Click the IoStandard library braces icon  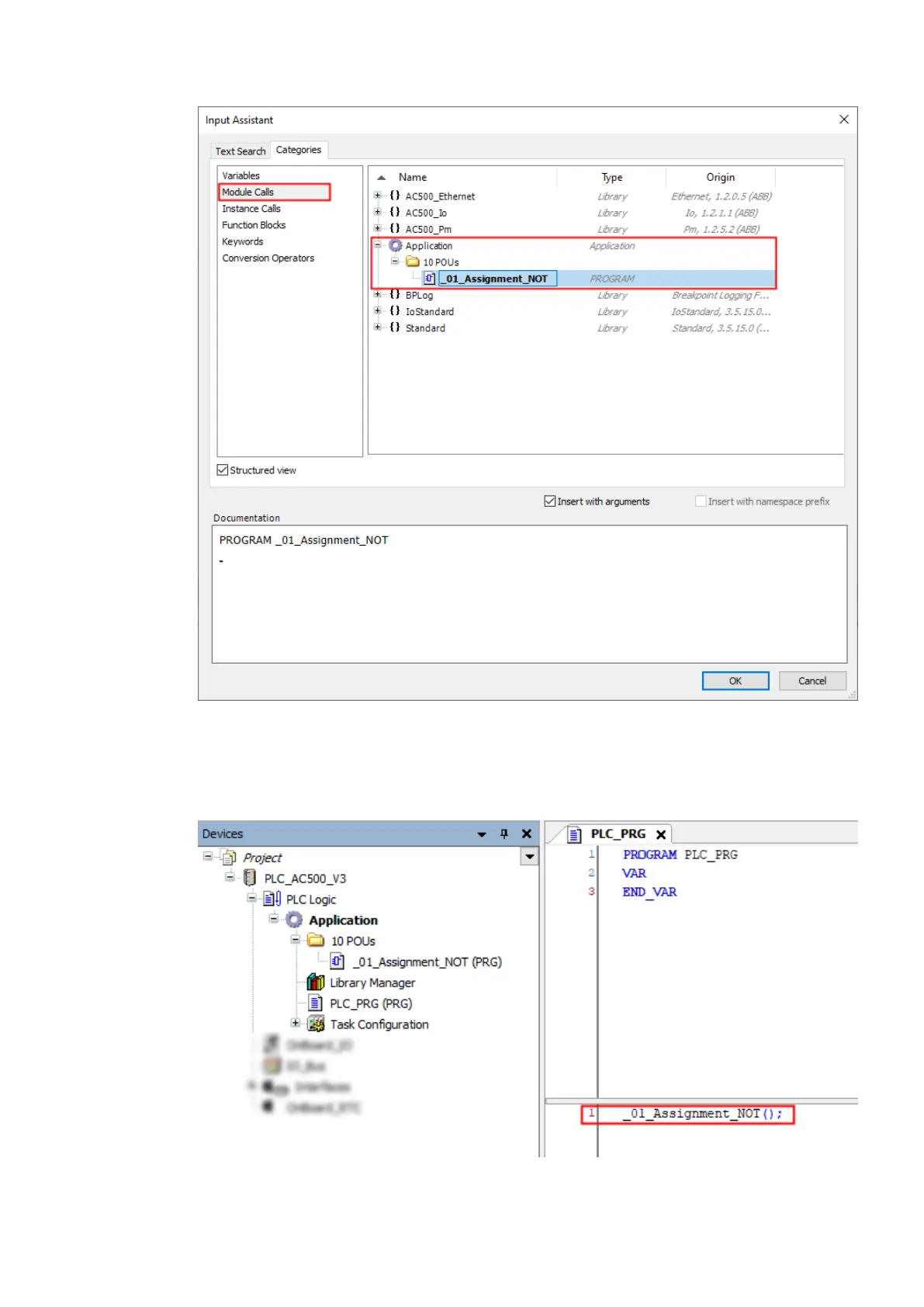395,310
